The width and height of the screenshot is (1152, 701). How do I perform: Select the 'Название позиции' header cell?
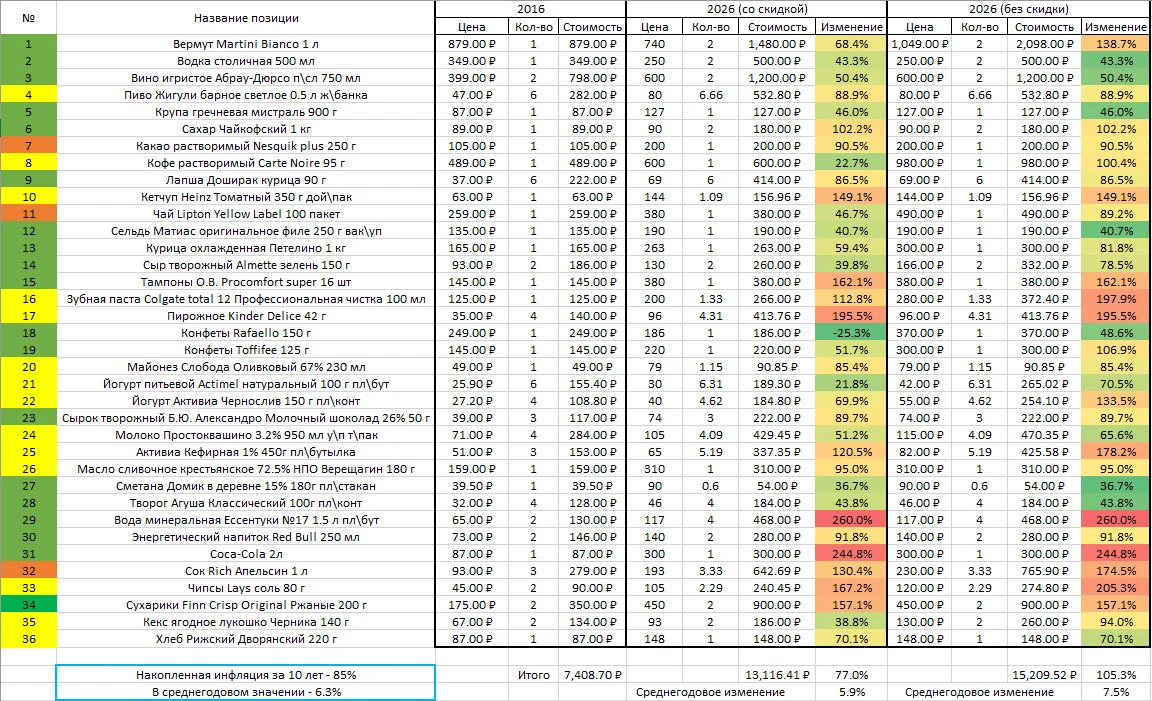[x=245, y=18]
